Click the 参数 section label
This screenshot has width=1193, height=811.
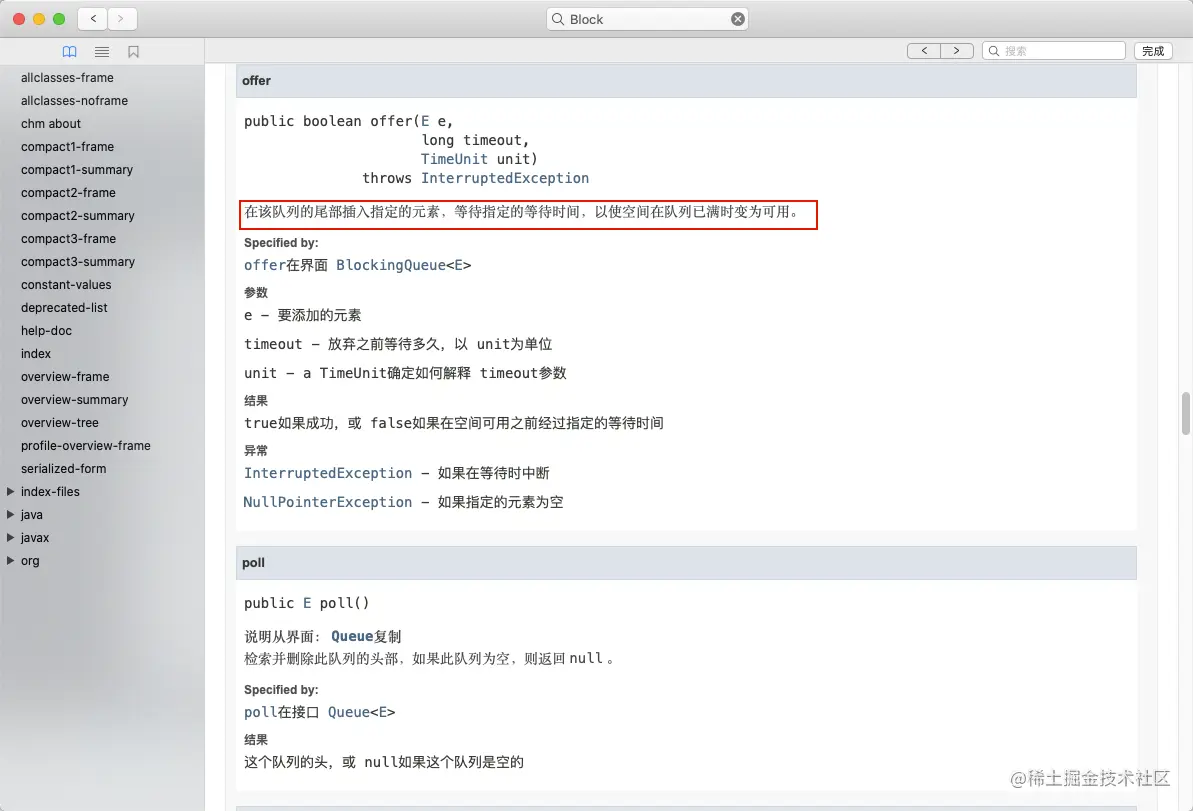click(256, 293)
